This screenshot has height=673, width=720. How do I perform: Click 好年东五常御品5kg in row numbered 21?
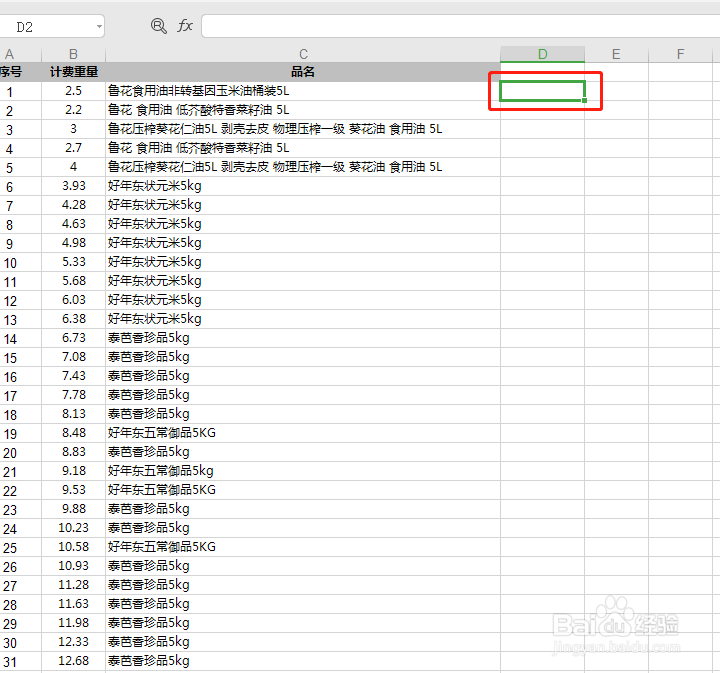pyautogui.click(x=303, y=471)
